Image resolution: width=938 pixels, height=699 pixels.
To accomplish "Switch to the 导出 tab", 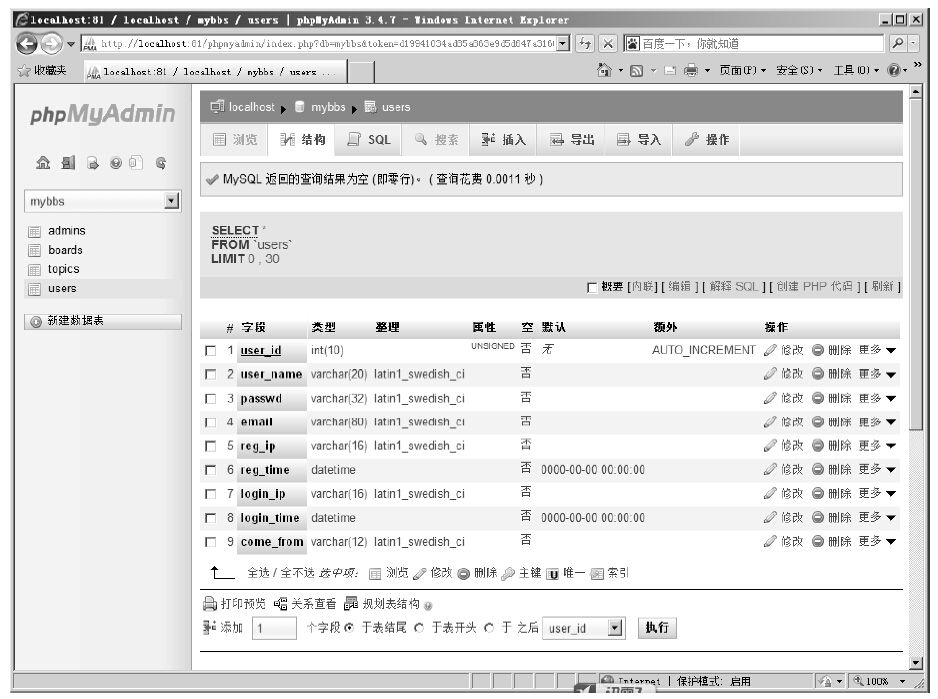I will point(571,140).
